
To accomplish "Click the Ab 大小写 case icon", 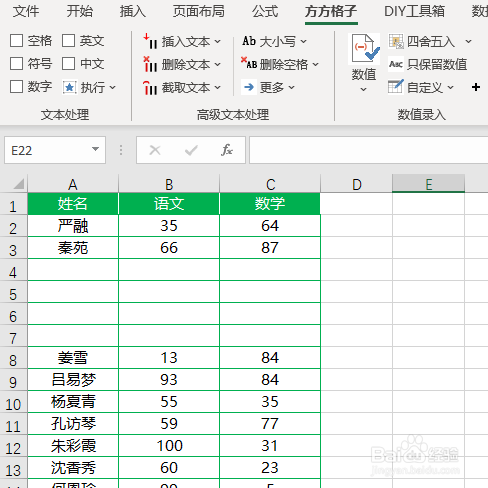I will tap(249, 41).
